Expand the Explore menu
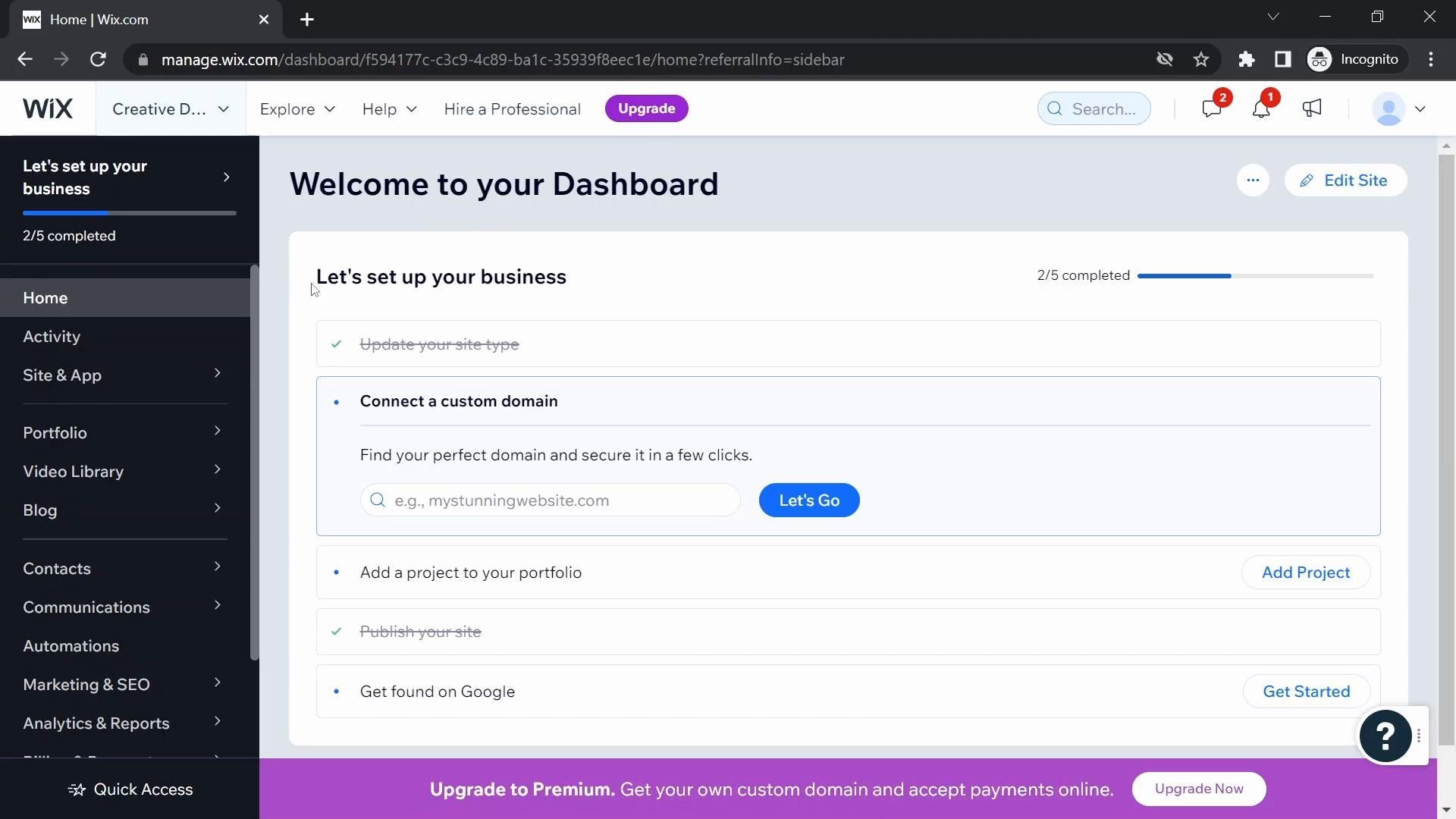The image size is (1456, 819). [297, 109]
